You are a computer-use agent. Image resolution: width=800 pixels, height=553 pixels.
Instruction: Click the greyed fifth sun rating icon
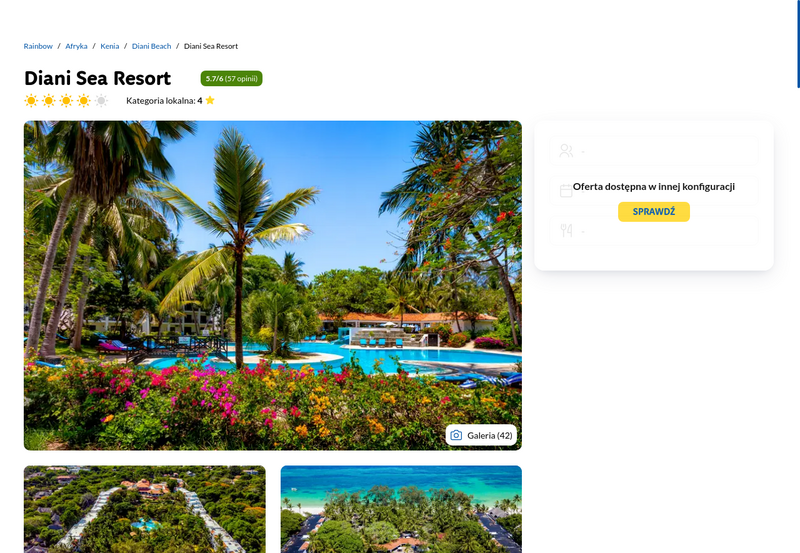(x=102, y=100)
